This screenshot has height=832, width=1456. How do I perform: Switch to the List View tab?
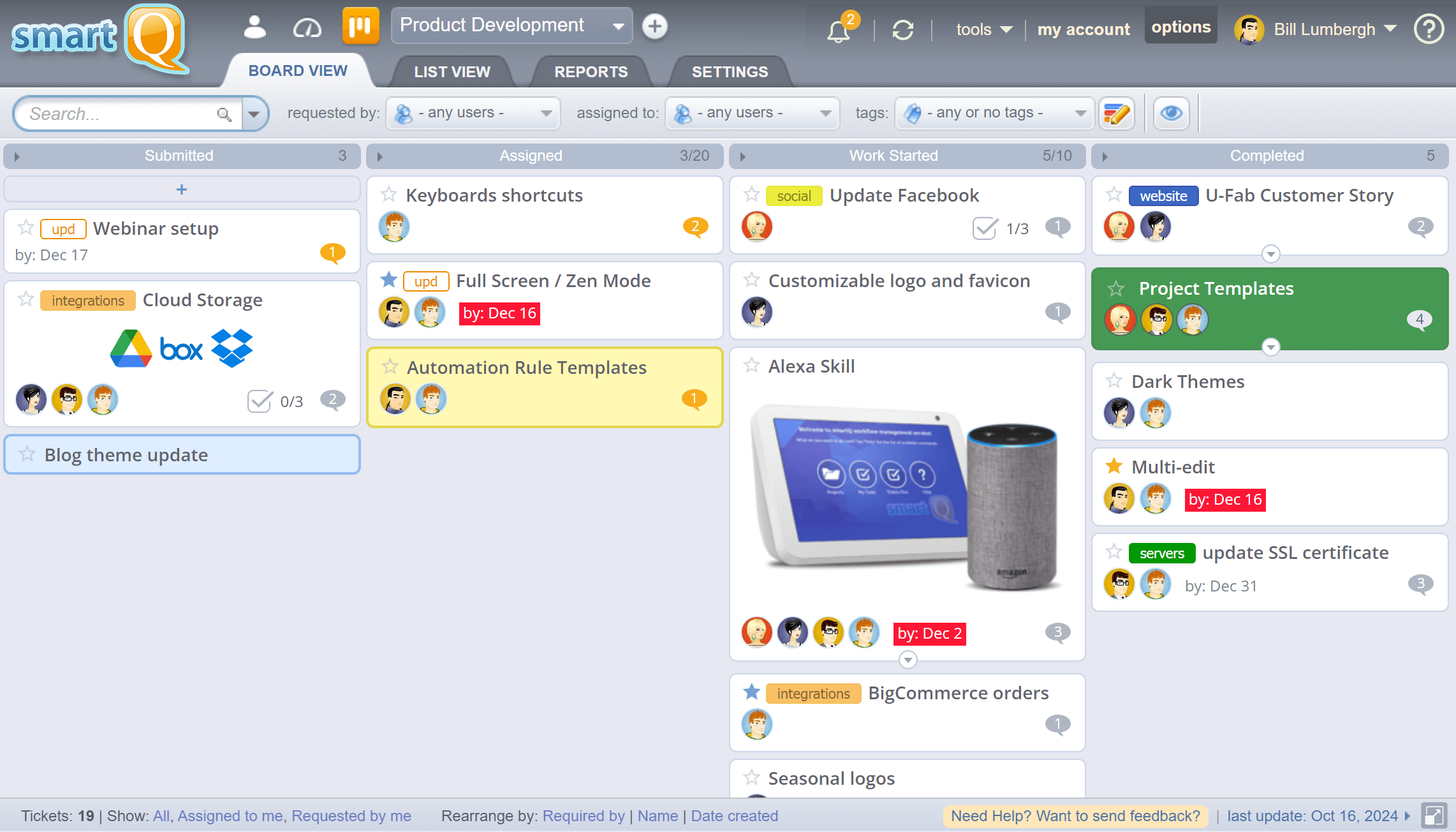coord(452,71)
